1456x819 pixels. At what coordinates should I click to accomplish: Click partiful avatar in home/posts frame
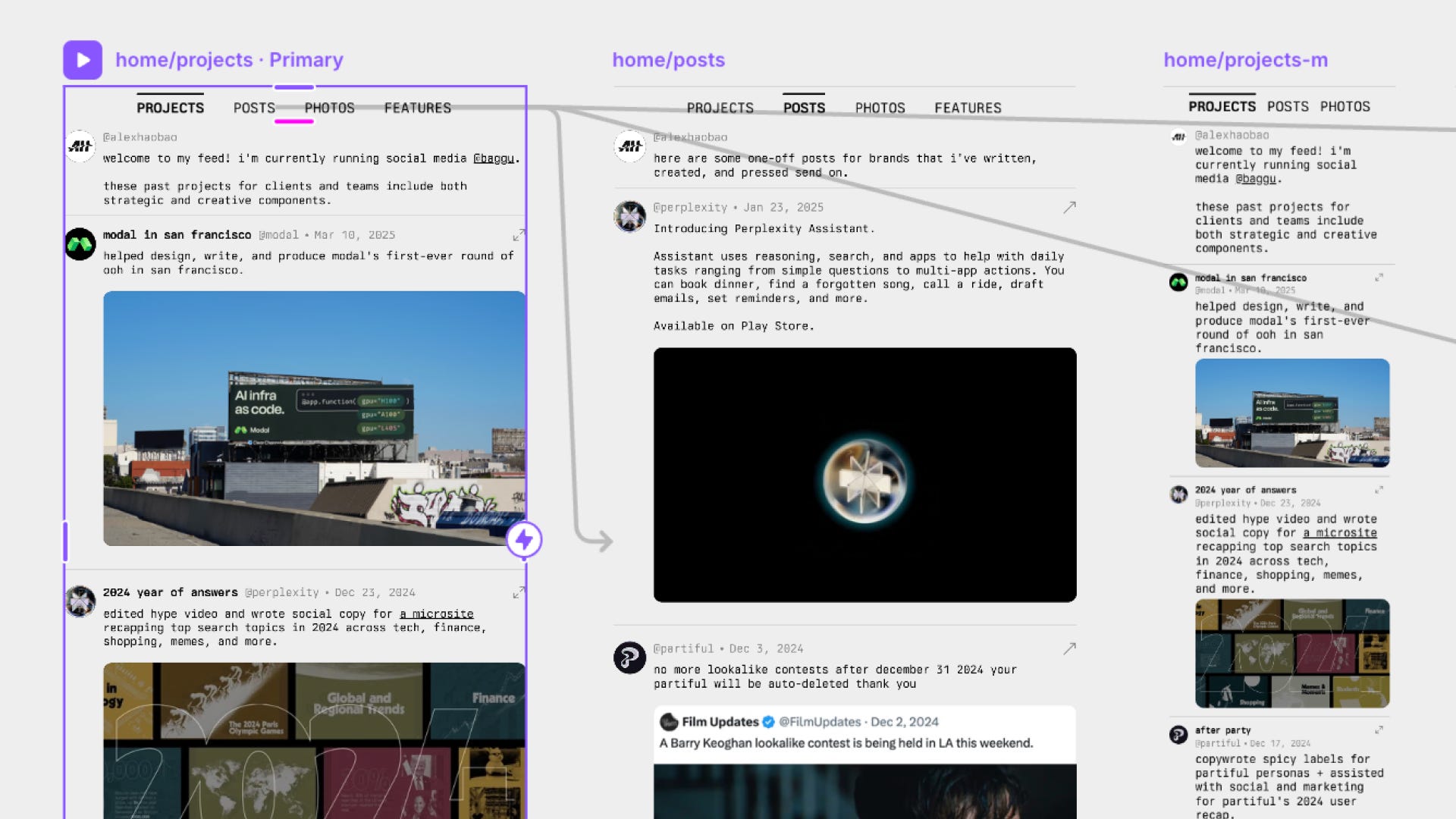point(629,657)
